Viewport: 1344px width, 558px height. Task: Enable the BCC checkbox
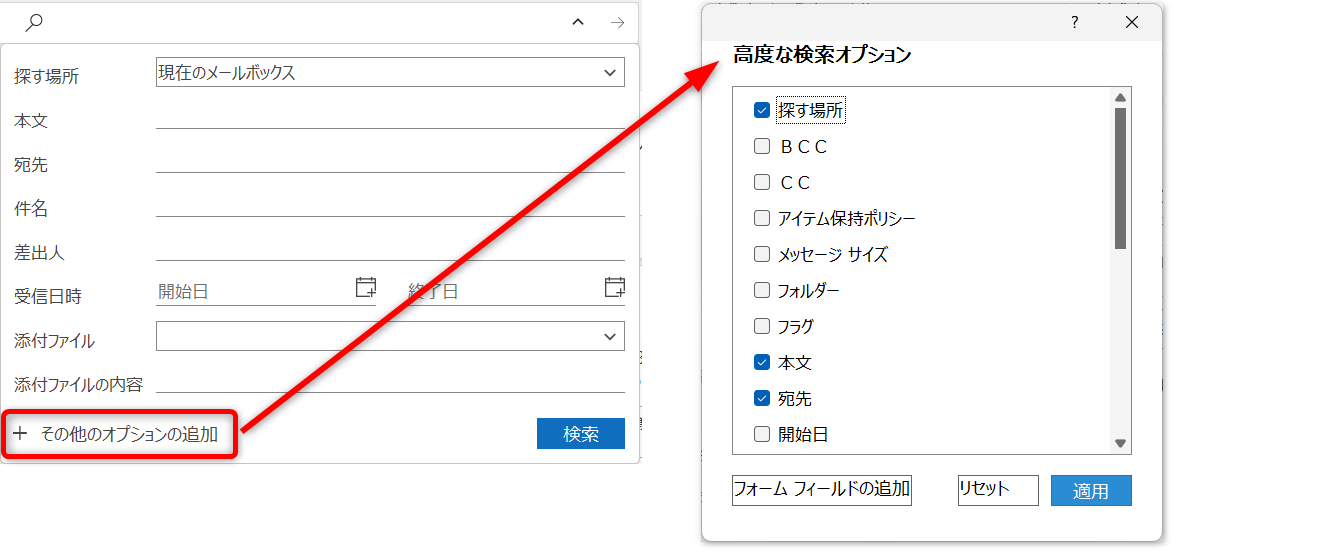(x=762, y=146)
